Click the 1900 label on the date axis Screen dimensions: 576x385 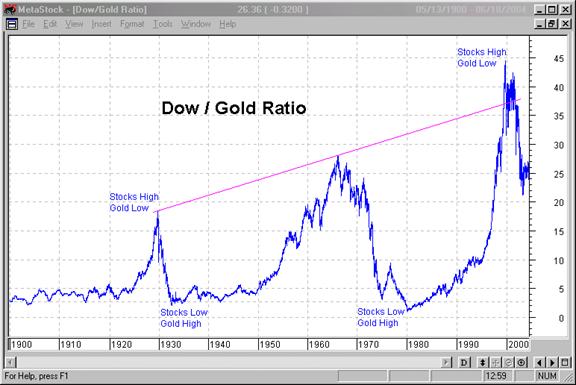point(21,345)
